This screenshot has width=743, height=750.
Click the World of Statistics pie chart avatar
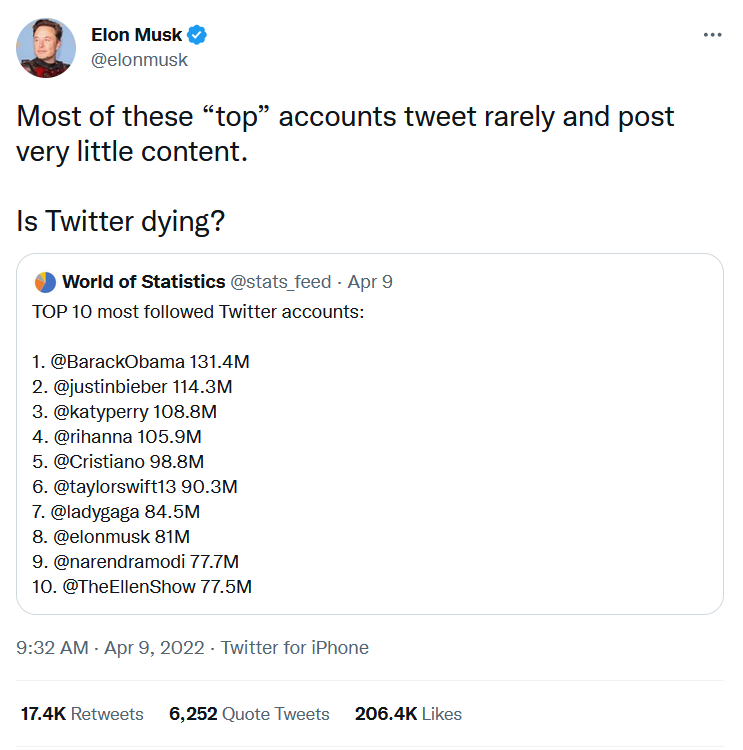[x=44, y=282]
